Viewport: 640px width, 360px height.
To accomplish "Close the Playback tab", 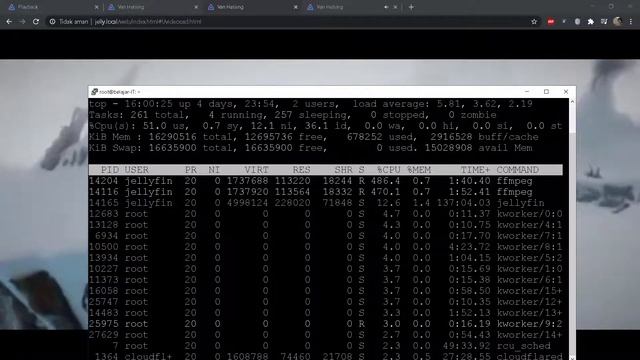I will click(x=96, y=7).
